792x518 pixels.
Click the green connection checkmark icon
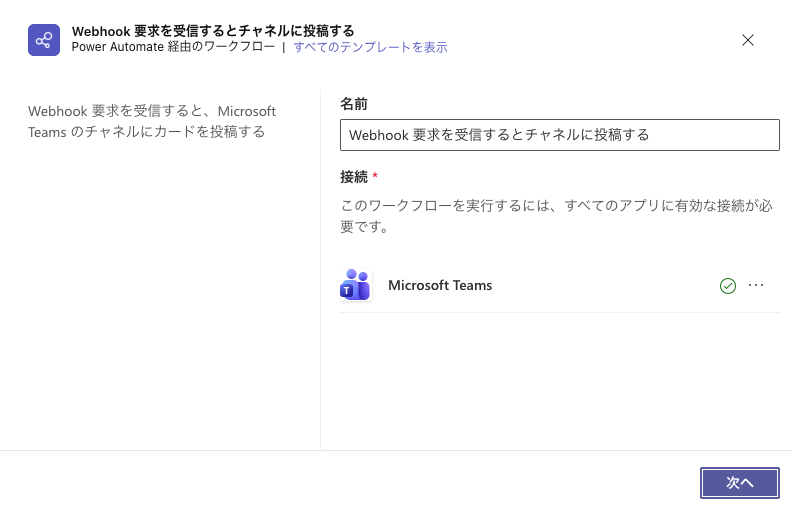tap(728, 286)
